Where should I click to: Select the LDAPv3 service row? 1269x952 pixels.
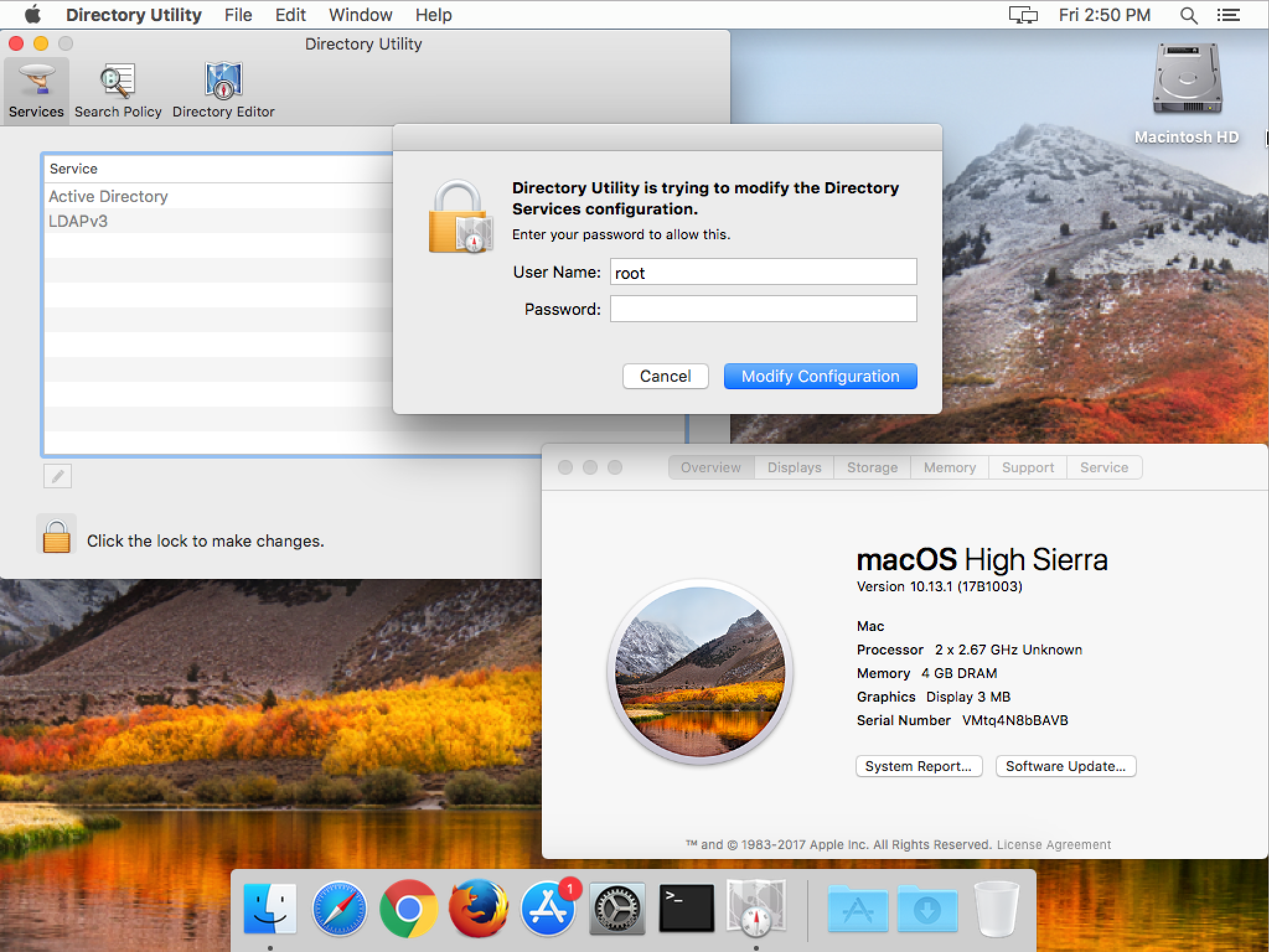point(78,221)
